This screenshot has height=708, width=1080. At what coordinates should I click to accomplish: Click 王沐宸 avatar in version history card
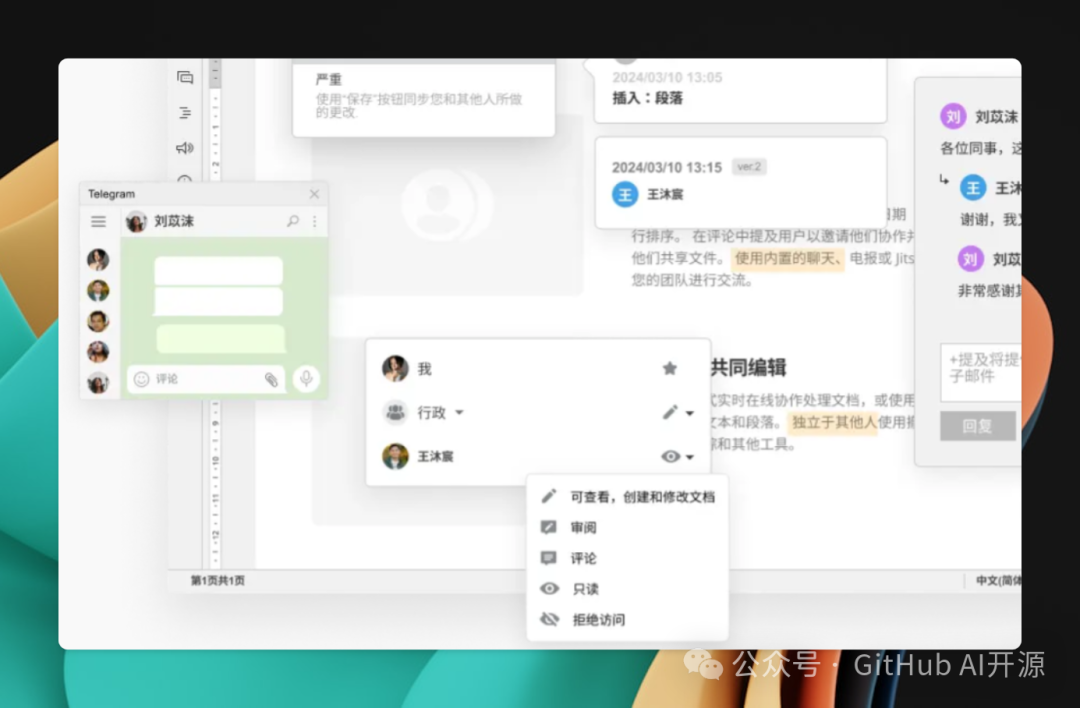tap(625, 195)
